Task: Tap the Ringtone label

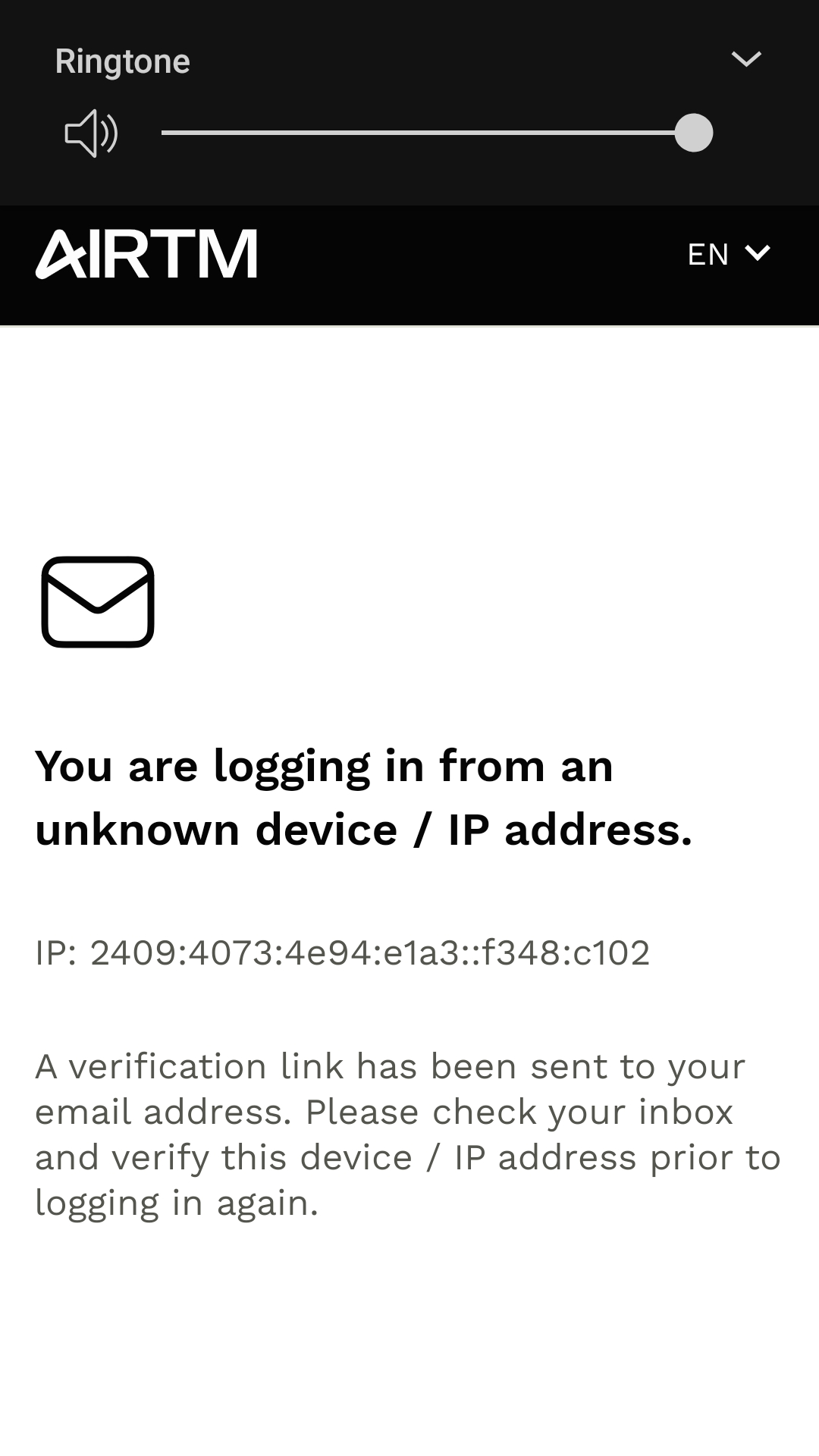Action: click(x=123, y=61)
